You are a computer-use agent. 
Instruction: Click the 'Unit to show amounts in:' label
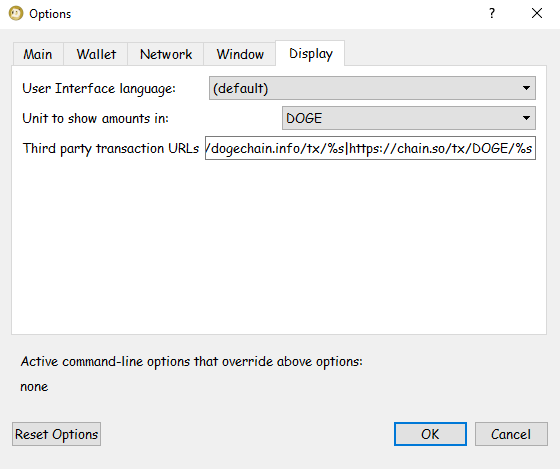tap(95, 118)
